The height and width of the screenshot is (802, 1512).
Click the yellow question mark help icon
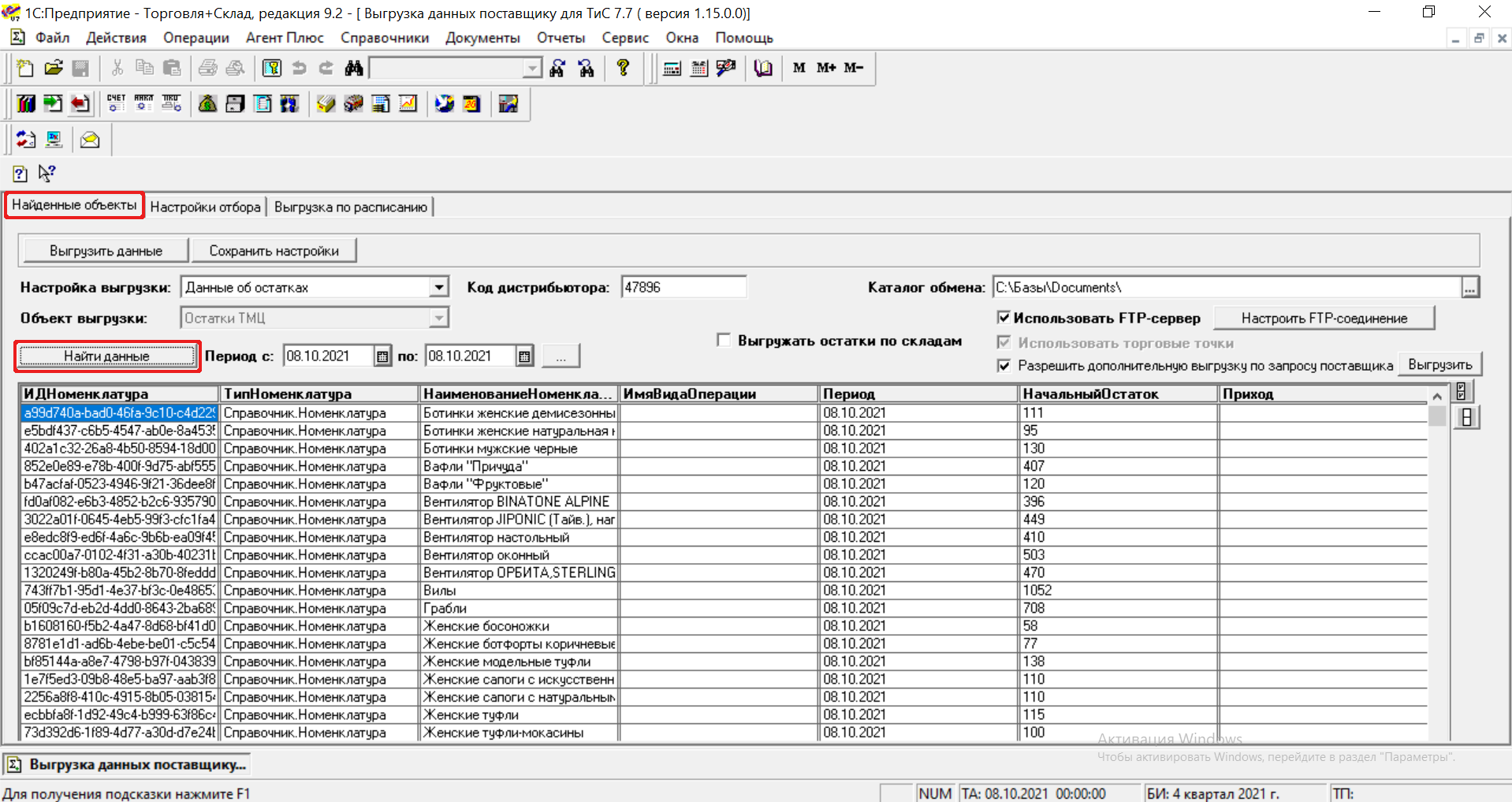[x=623, y=69]
